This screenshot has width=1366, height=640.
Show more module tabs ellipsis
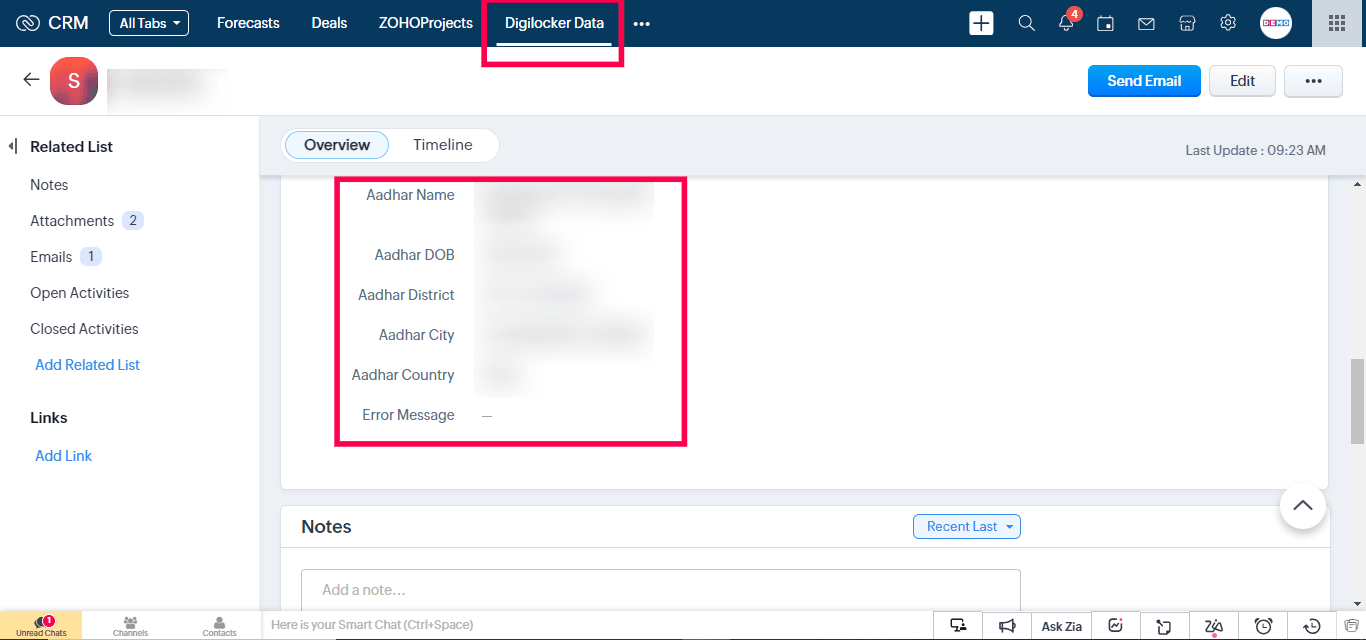pos(642,24)
